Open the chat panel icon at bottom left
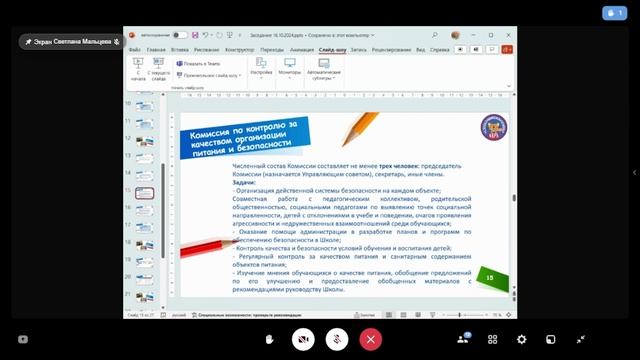The image size is (640, 360). [x=23, y=339]
